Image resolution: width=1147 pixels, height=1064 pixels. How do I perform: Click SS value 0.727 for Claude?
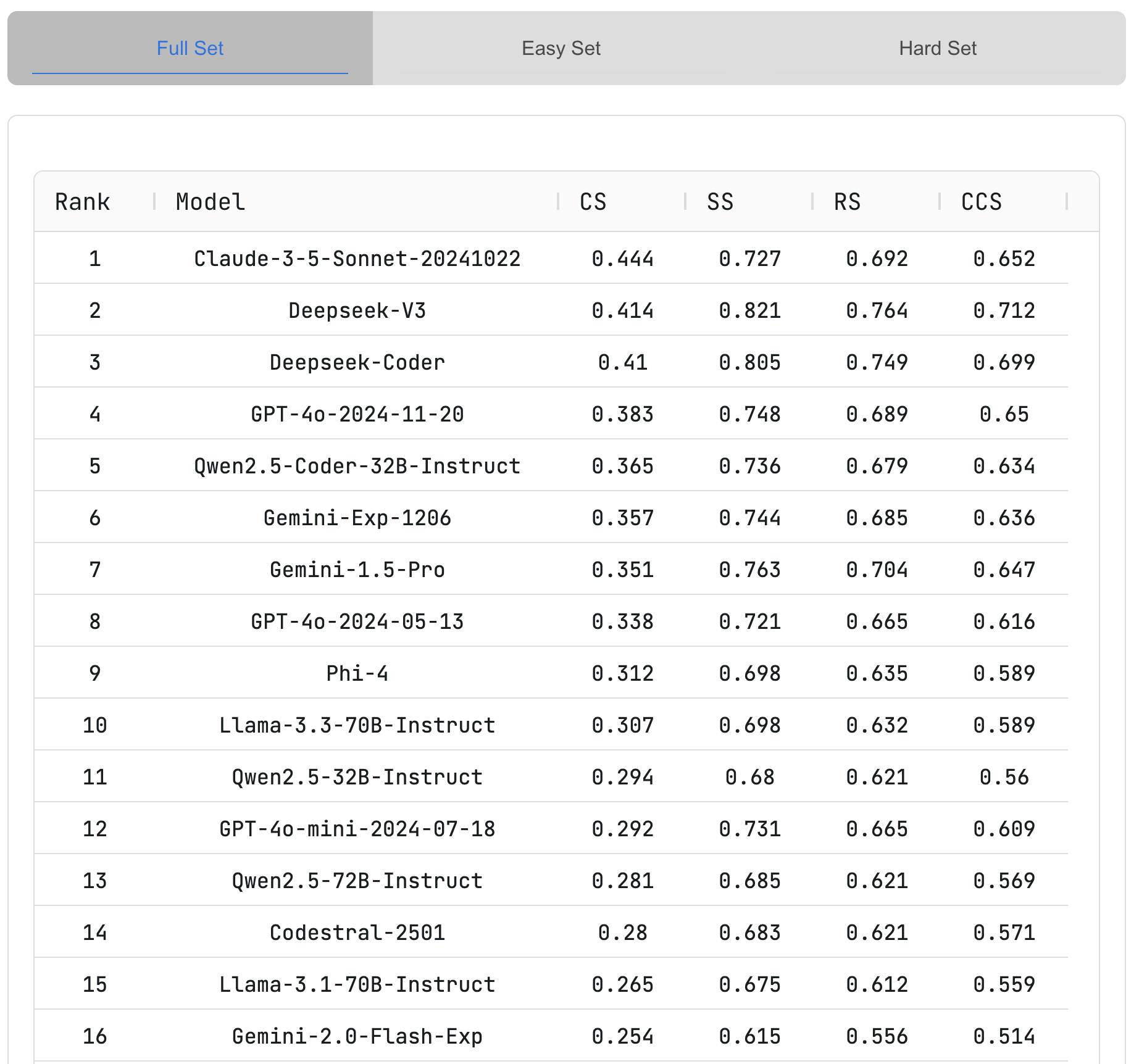click(x=750, y=259)
